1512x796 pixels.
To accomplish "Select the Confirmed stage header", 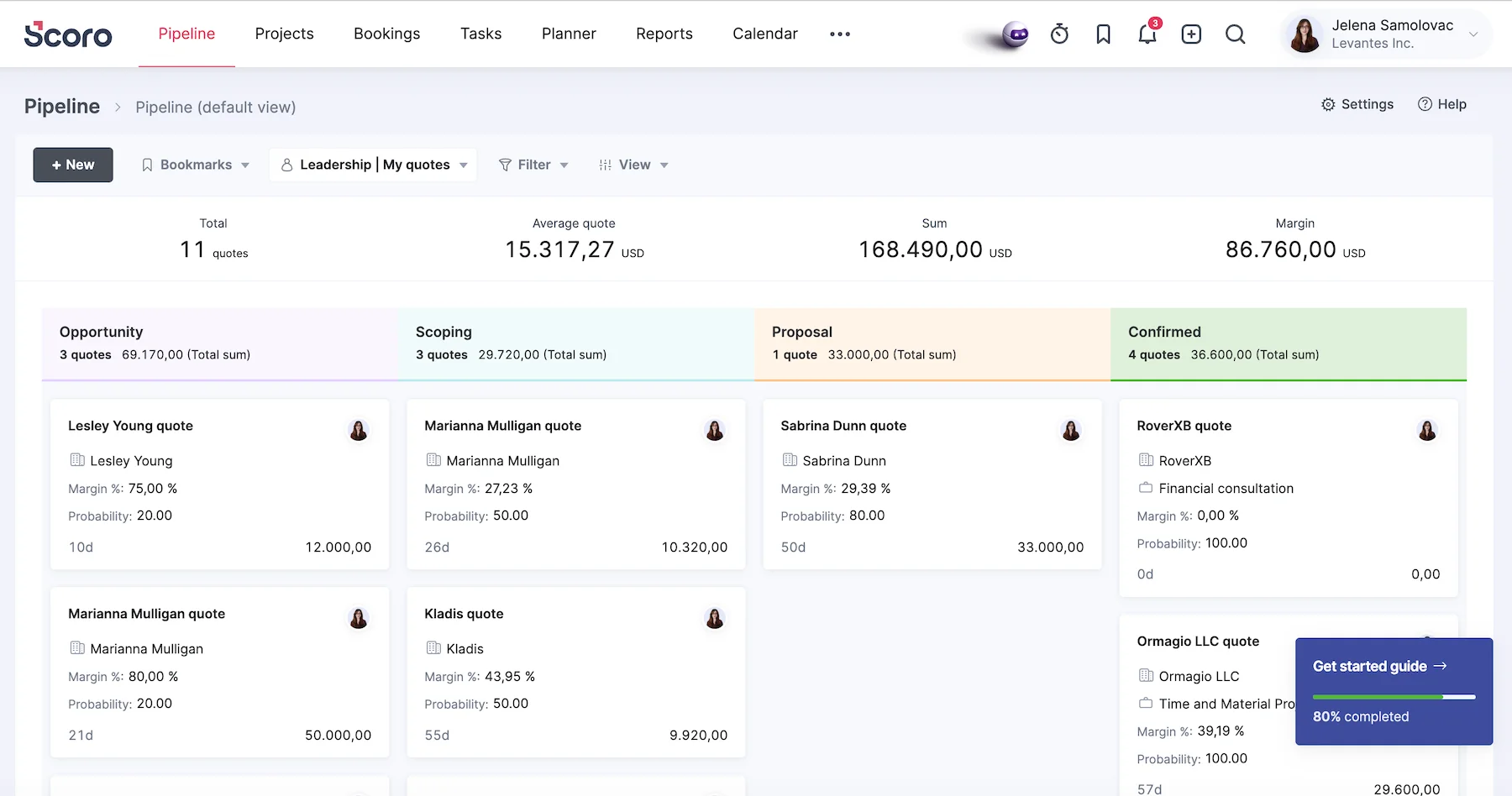I will [x=1289, y=344].
